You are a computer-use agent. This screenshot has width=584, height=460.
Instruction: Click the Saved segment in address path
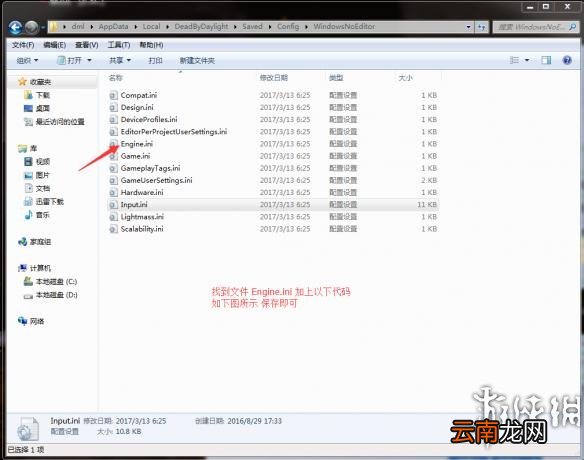tap(252, 27)
